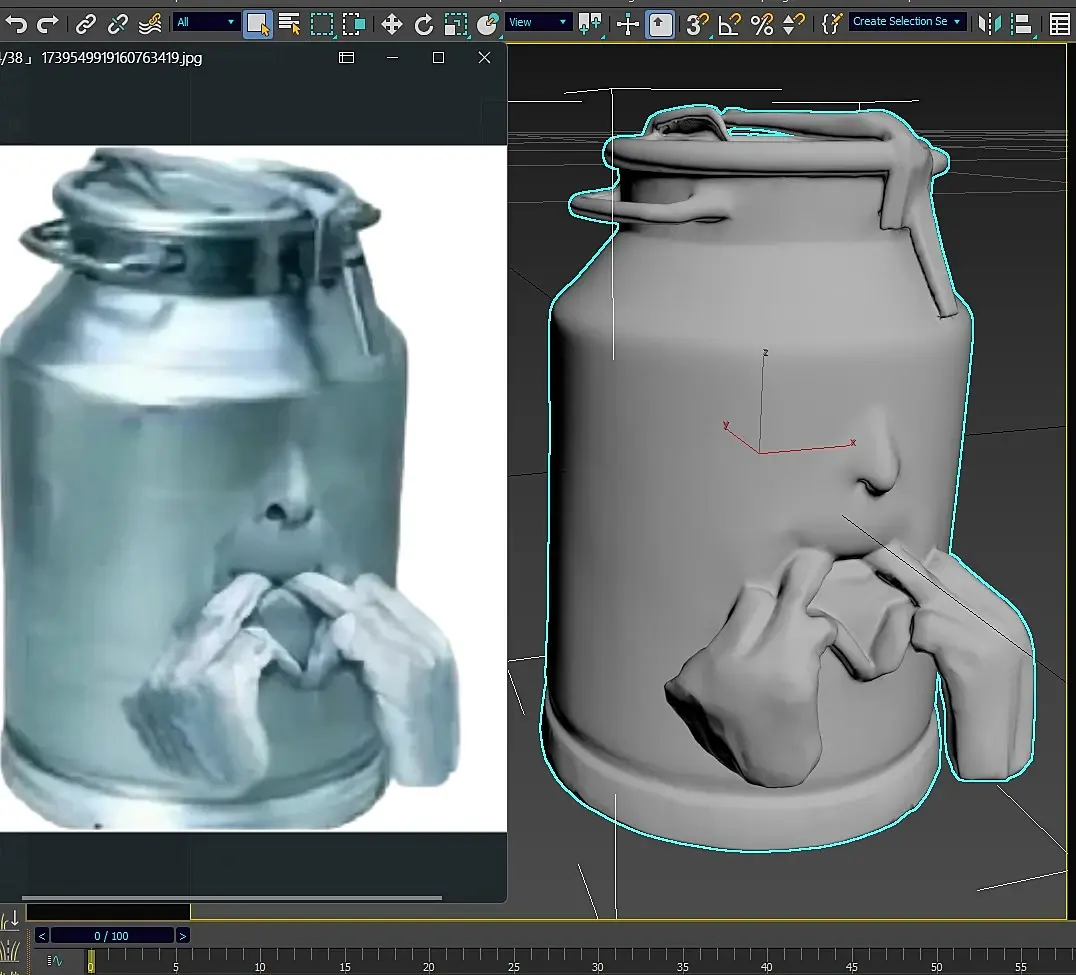Open the Select by Name list

click(x=289, y=23)
